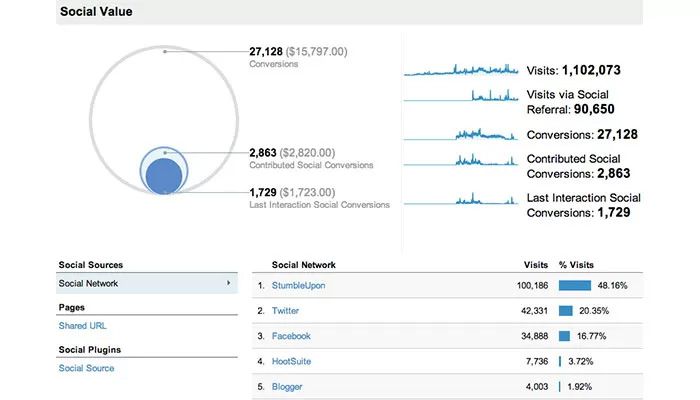The image size is (700, 400).
Task: Click the Visits via Social Referral sparkline
Action: point(462,96)
